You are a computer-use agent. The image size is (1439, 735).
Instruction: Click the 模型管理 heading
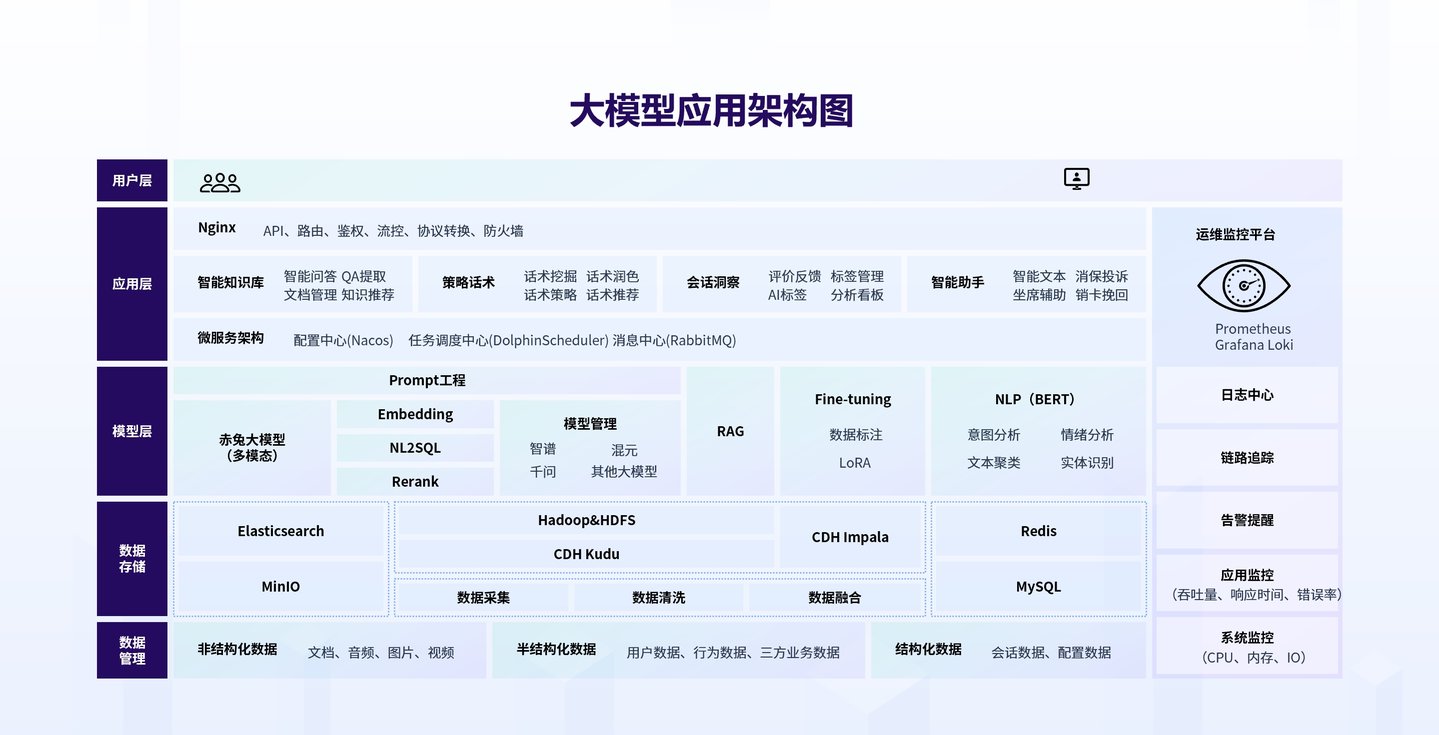point(590,424)
